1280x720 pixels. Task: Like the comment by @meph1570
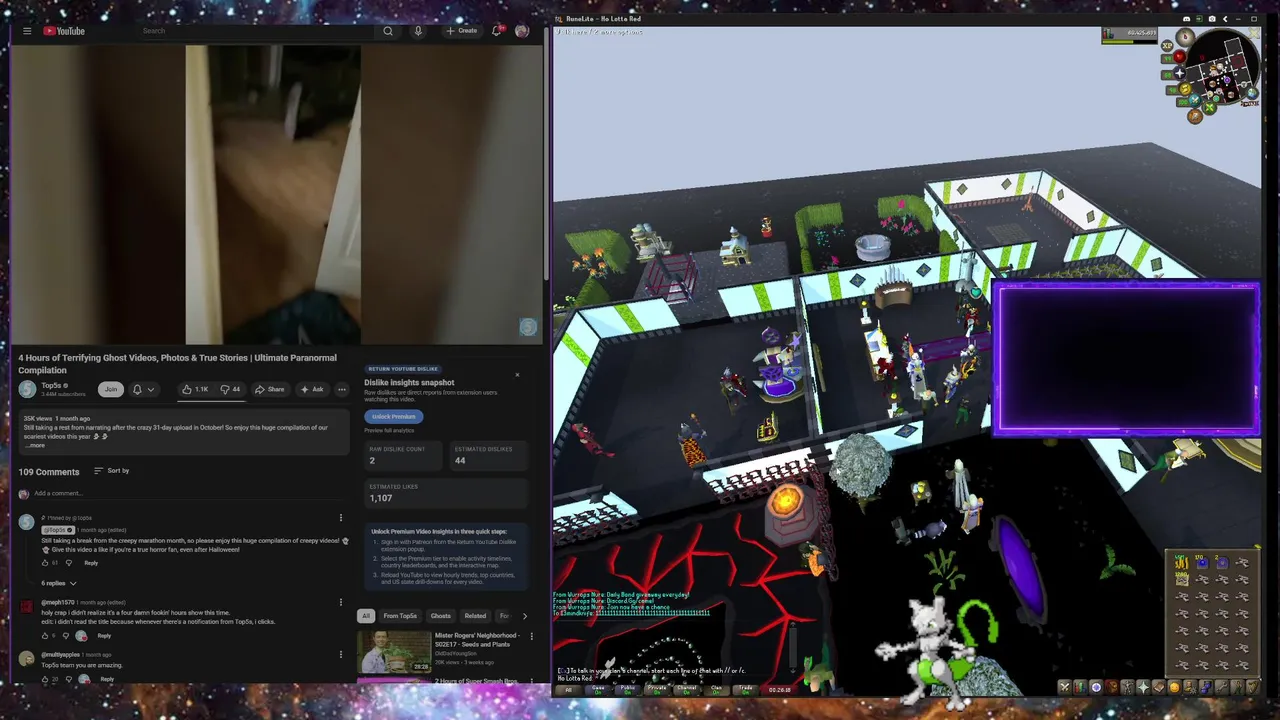45,636
